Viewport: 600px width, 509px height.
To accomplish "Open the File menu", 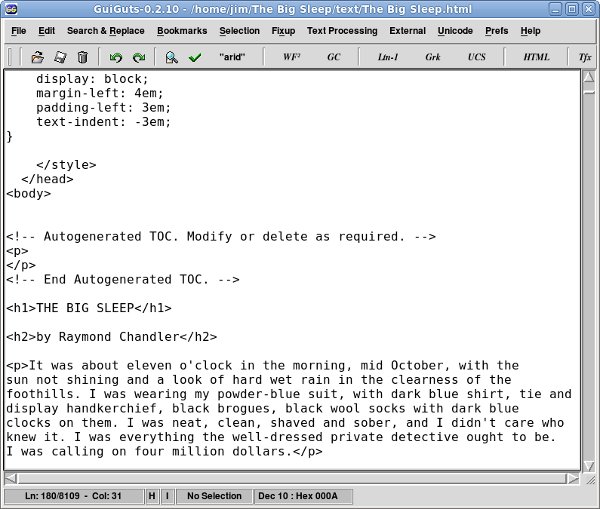I will pyautogui.click(x=19, y=31).
